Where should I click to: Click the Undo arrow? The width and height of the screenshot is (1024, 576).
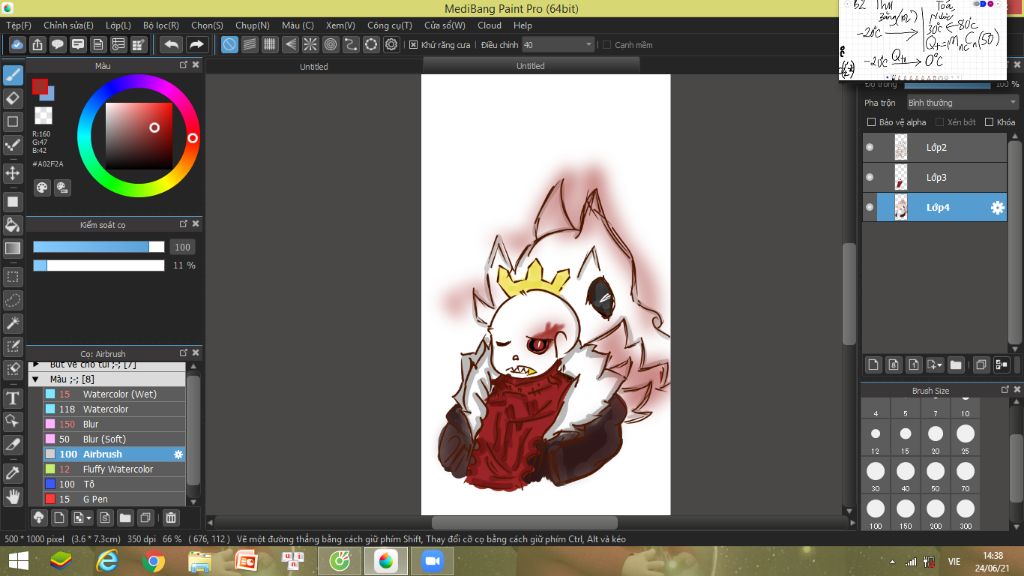171,44
